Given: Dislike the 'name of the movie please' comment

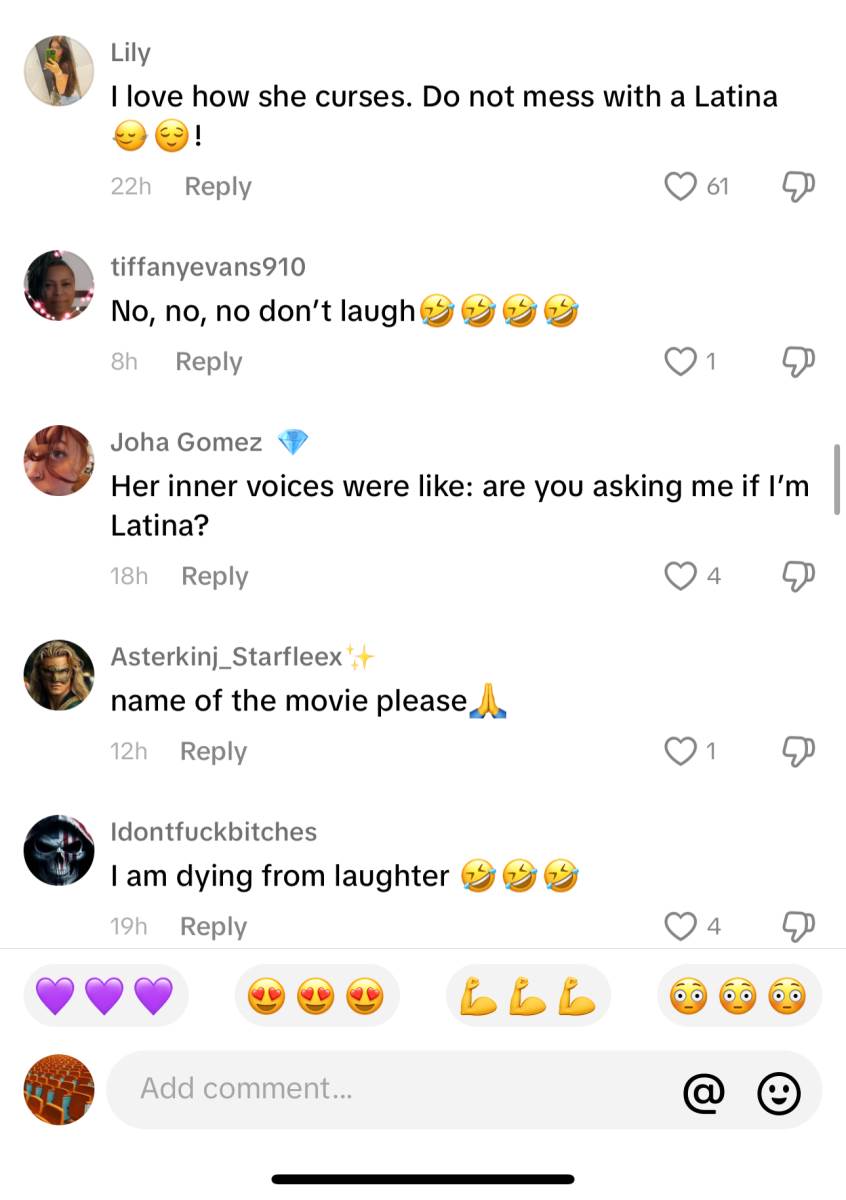Looking at the screenshot, I should pos(799,750).
